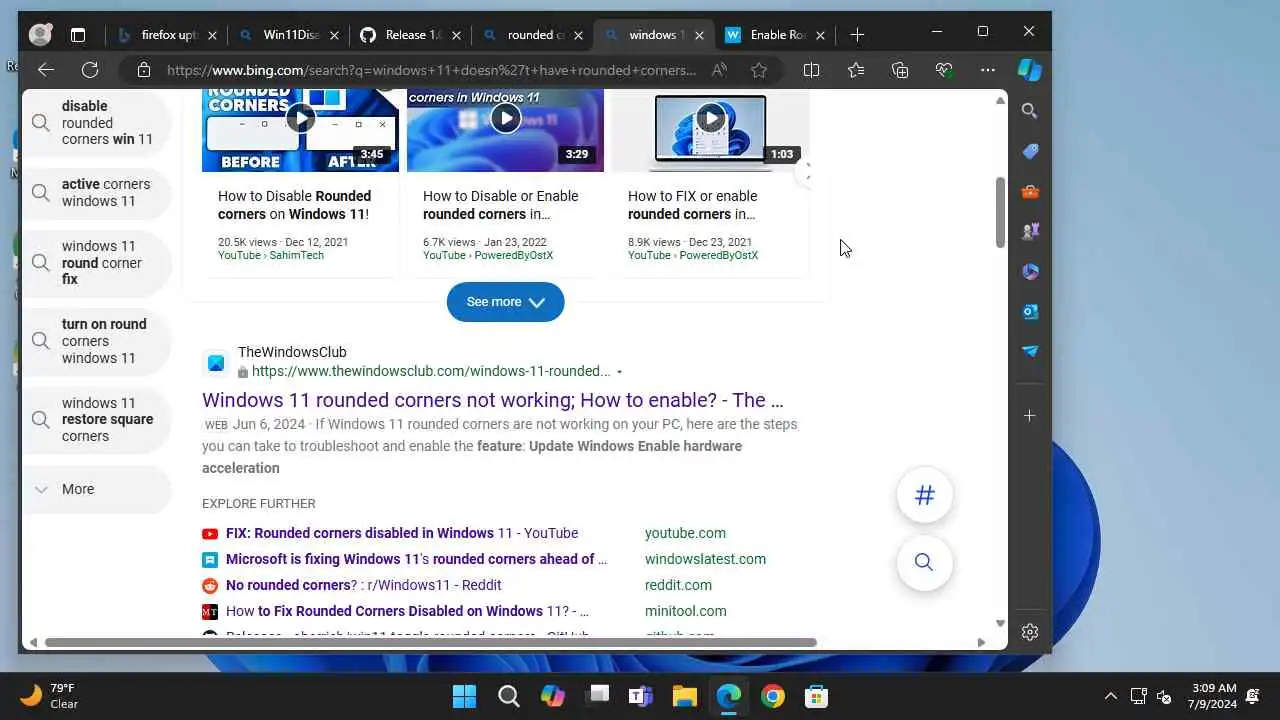
Task: Switch to the GitHub Release tab
Action: tap(412, 35)
